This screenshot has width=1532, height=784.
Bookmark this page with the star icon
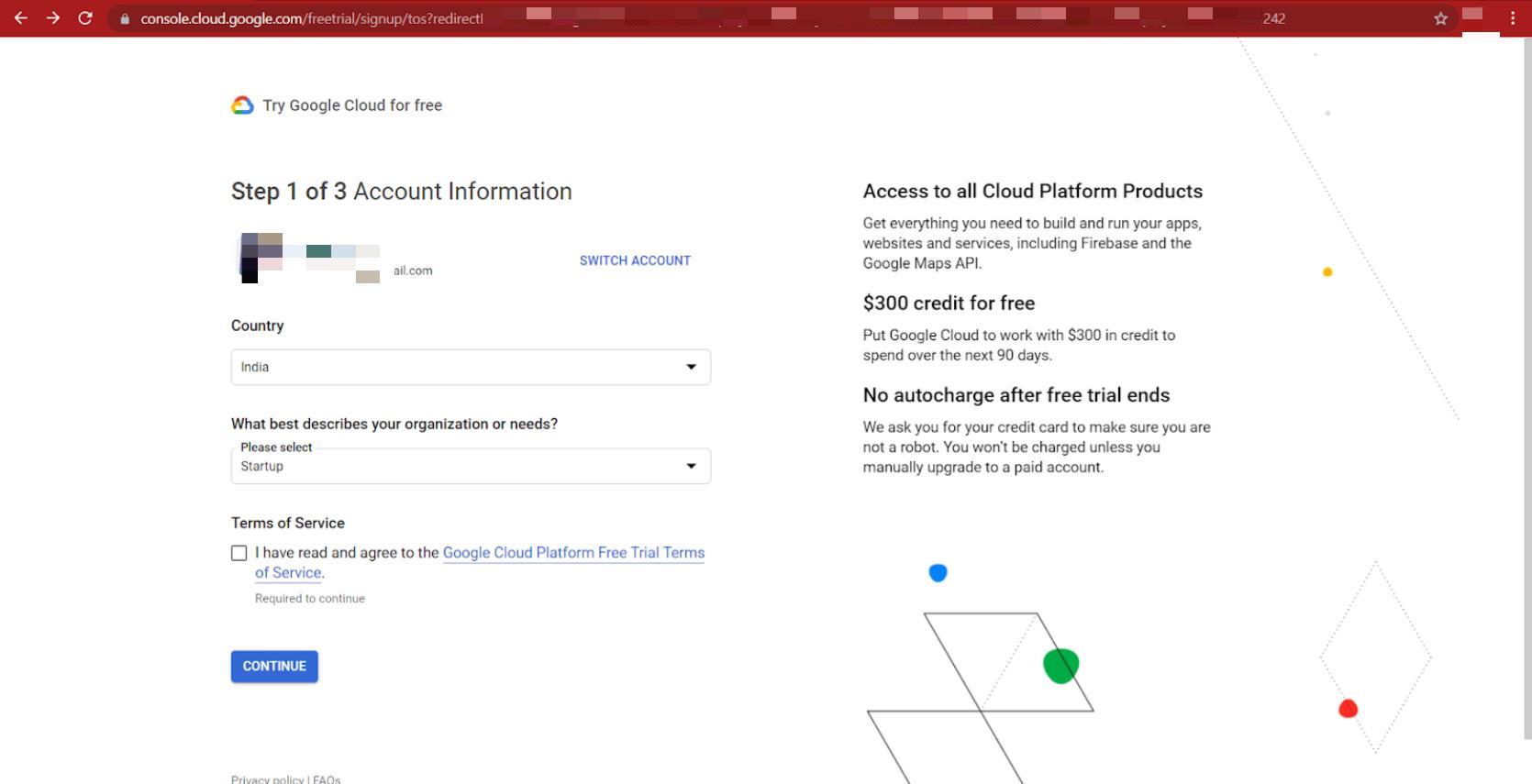(x=1440, y=18)
